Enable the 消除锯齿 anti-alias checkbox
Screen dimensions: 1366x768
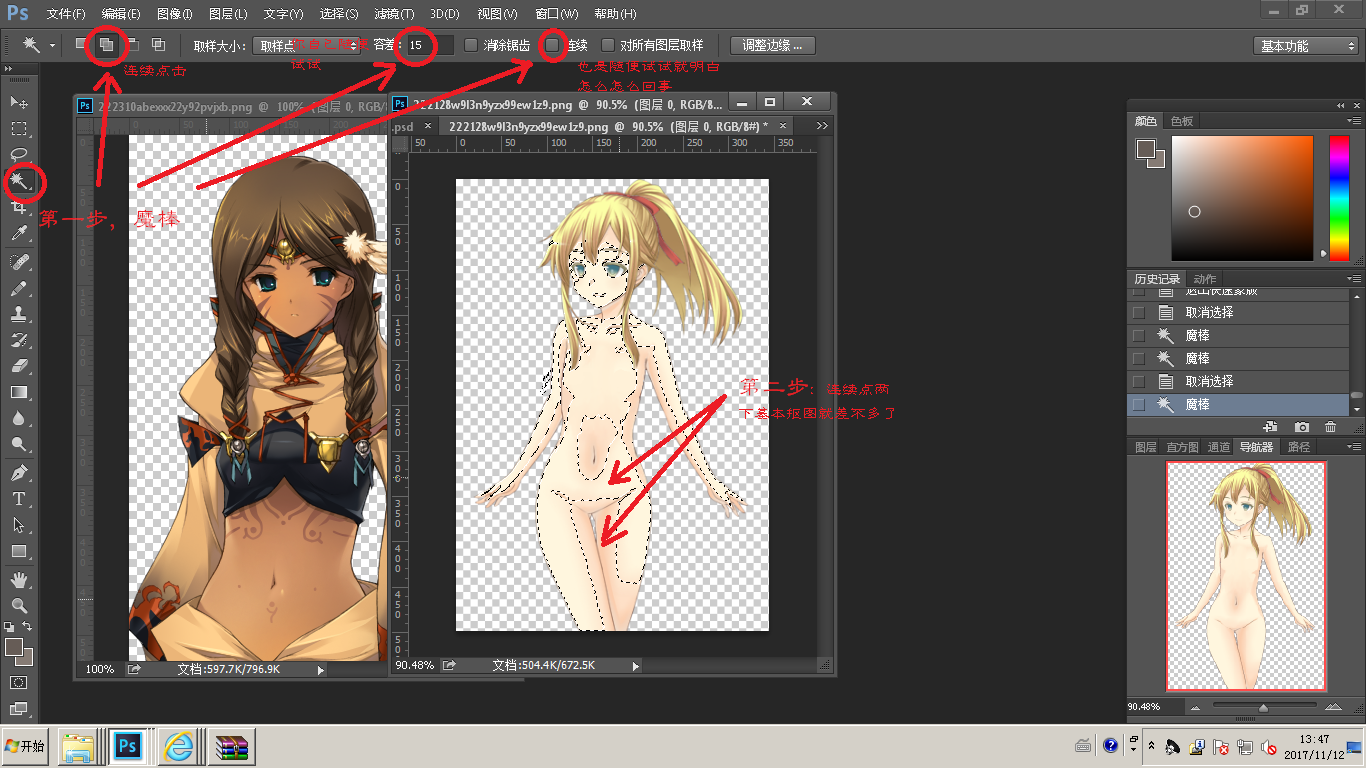[x=472, y=45]
